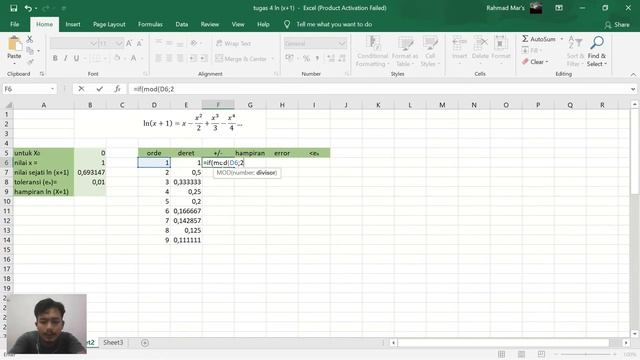
Task: Click the Format Painter brush icon
Action: [x=30, y=62]
